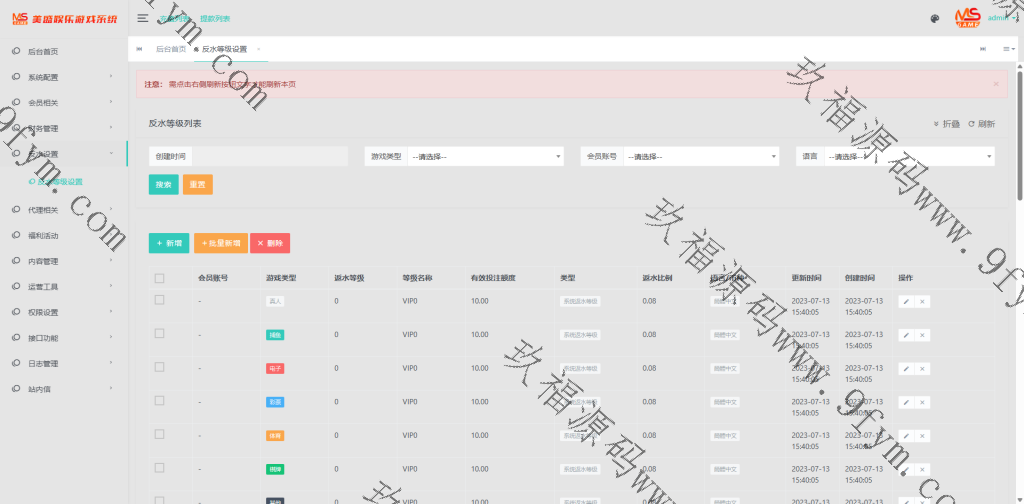Click the edit pencil in the 电子 row
Screen dimensions: 1024x504
[906, 369]
